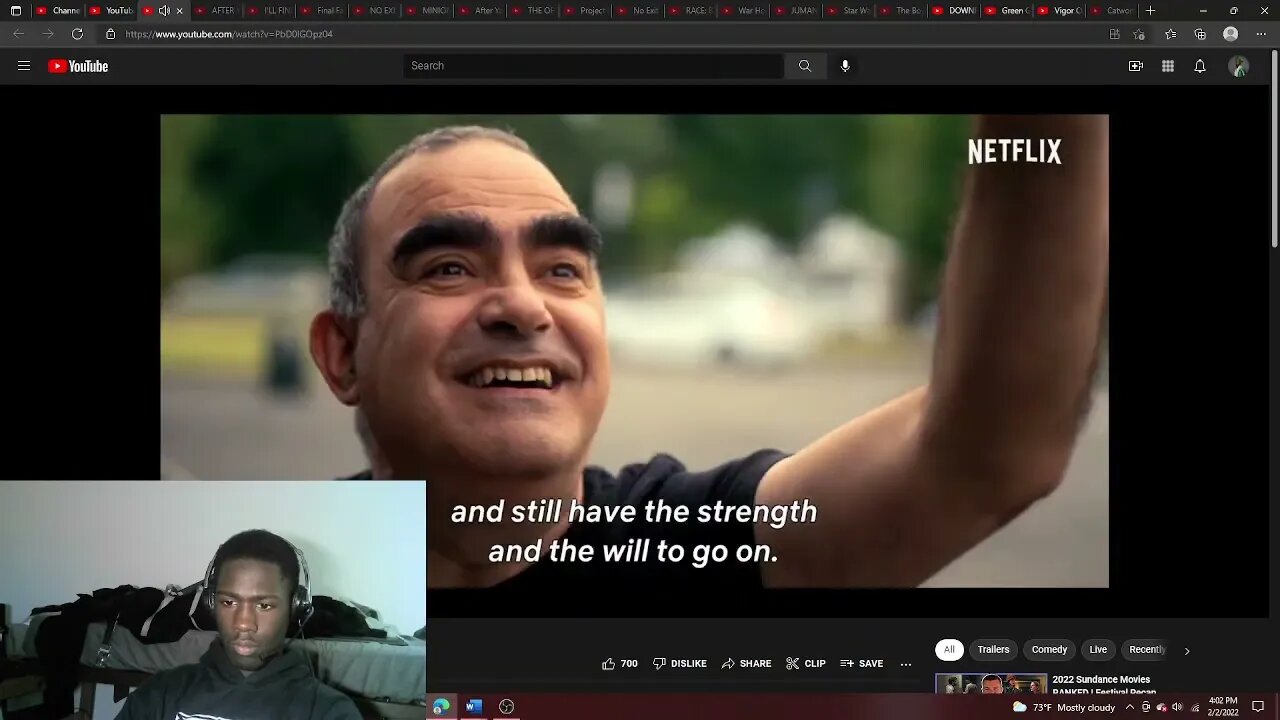
Task: Like the video with 700 likes
Action: [x=620, y=664]
